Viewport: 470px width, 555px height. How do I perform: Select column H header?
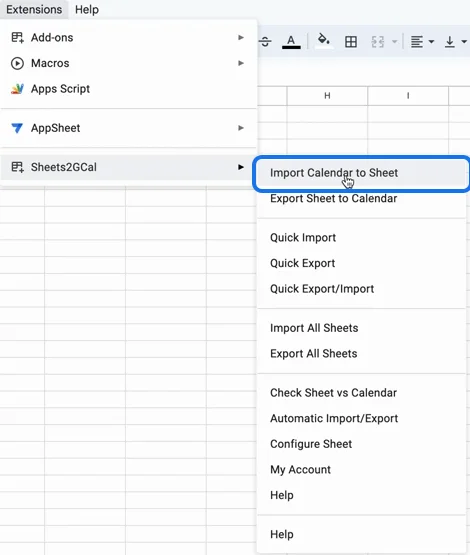click(x=327, y=96)
